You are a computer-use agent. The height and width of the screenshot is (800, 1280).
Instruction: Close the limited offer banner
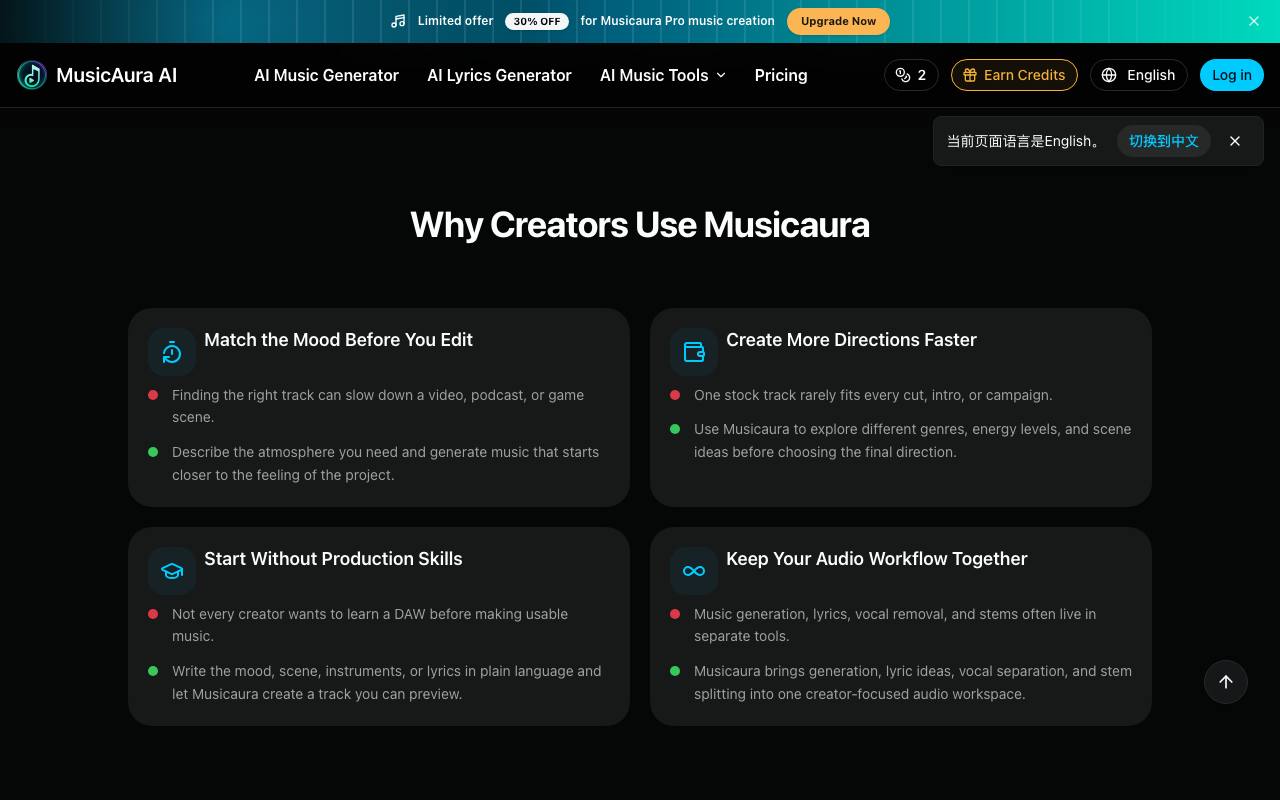click(1254, 21)
